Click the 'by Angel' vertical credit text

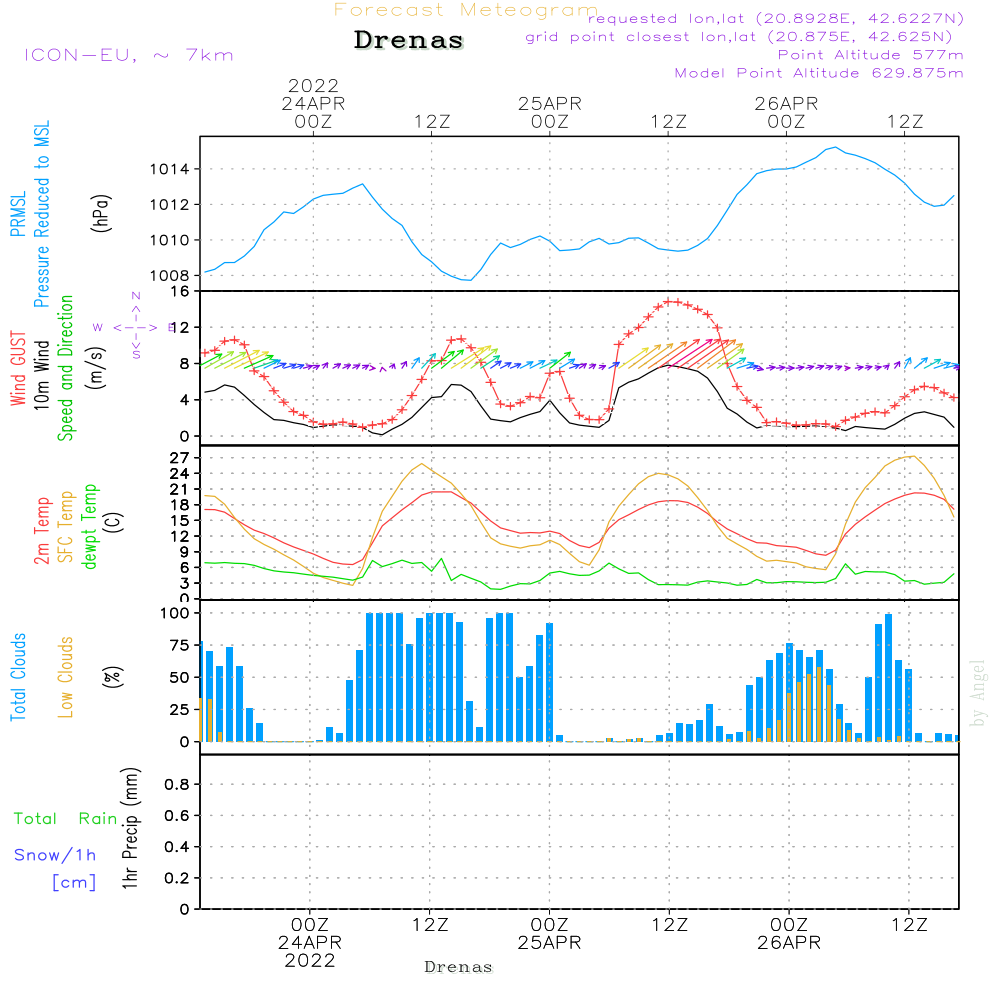978,693
